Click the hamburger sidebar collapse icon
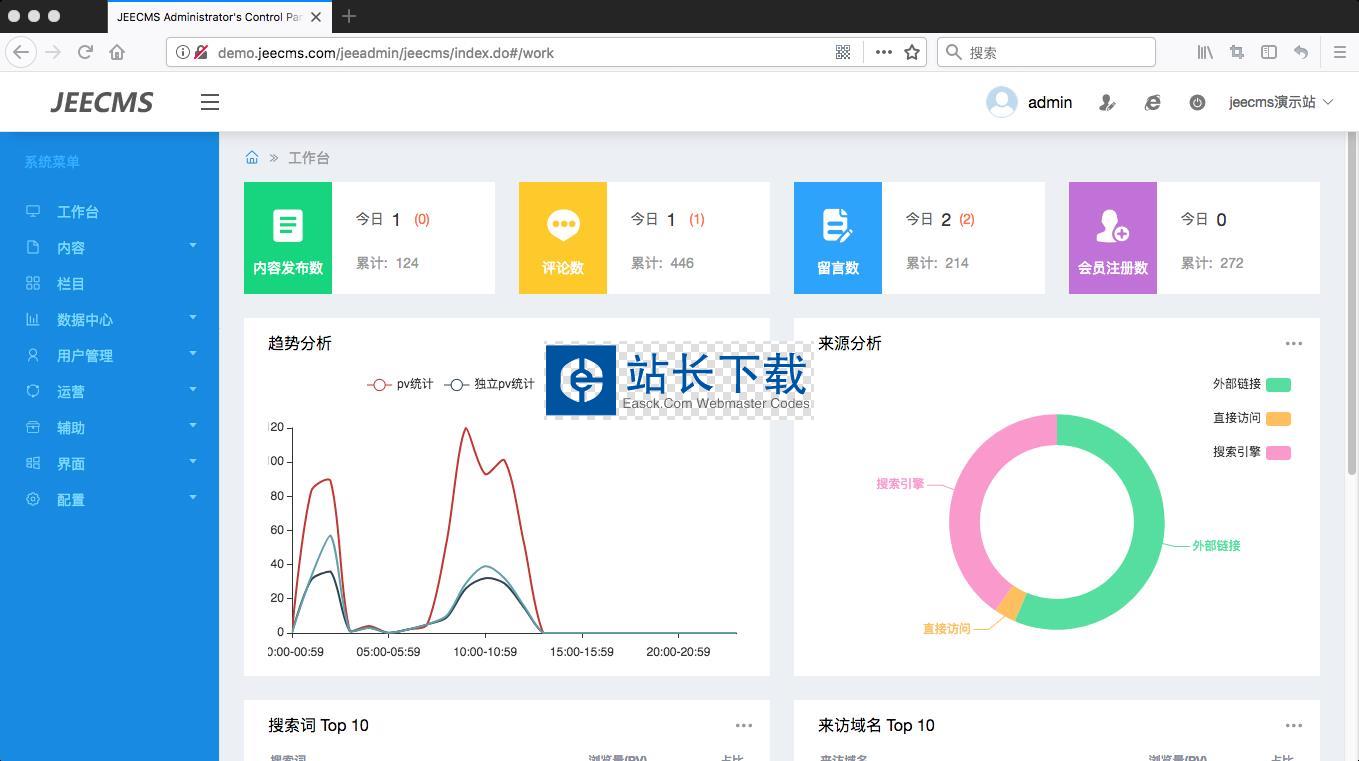This screenshot has height=761, width=1359. coord(210,102)
